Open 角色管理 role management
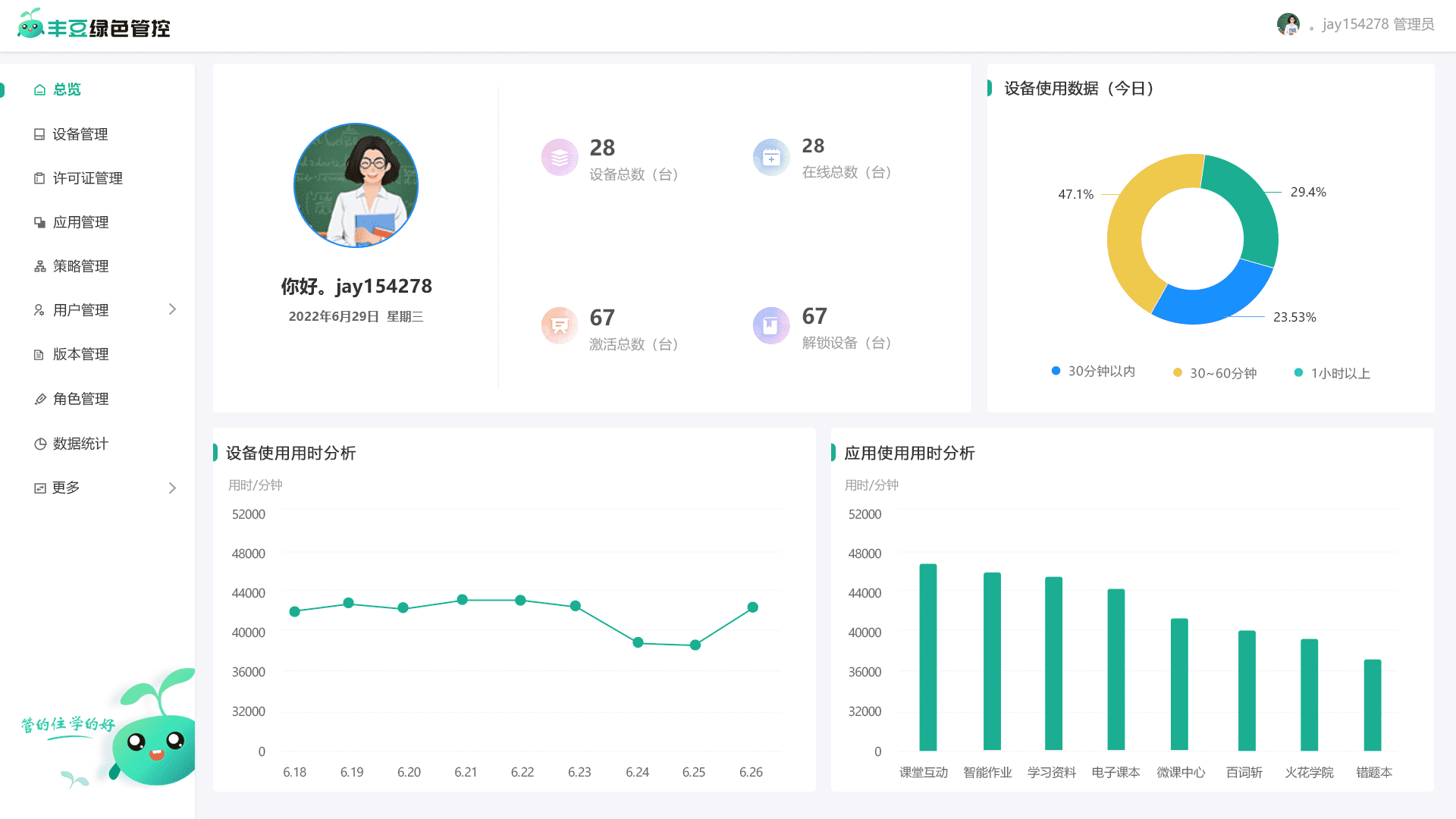Viewport: 1456px width, 819px height. (80, 399)
